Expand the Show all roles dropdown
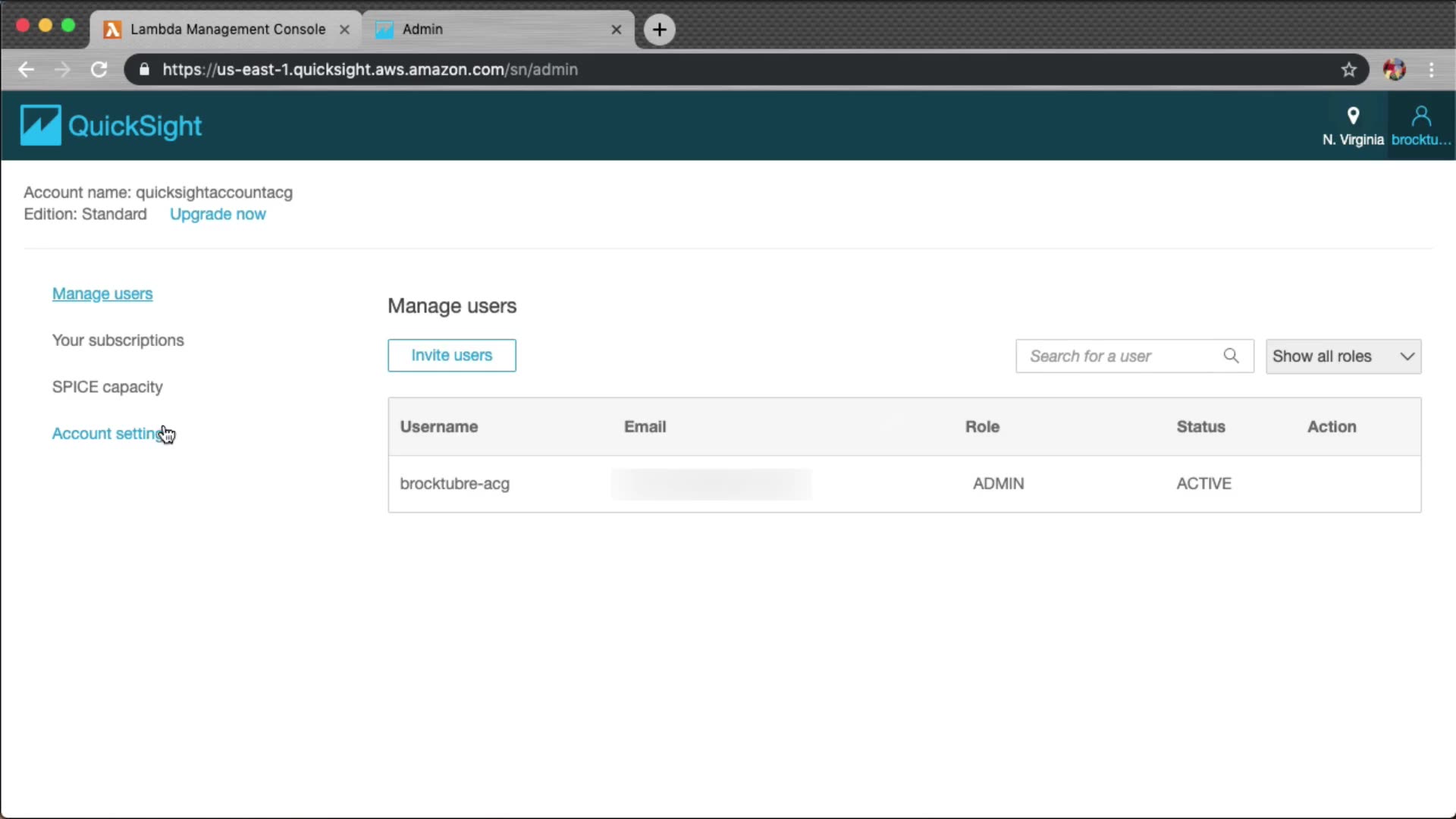The image size is (1456, 819). click(x=1342, y=356)
